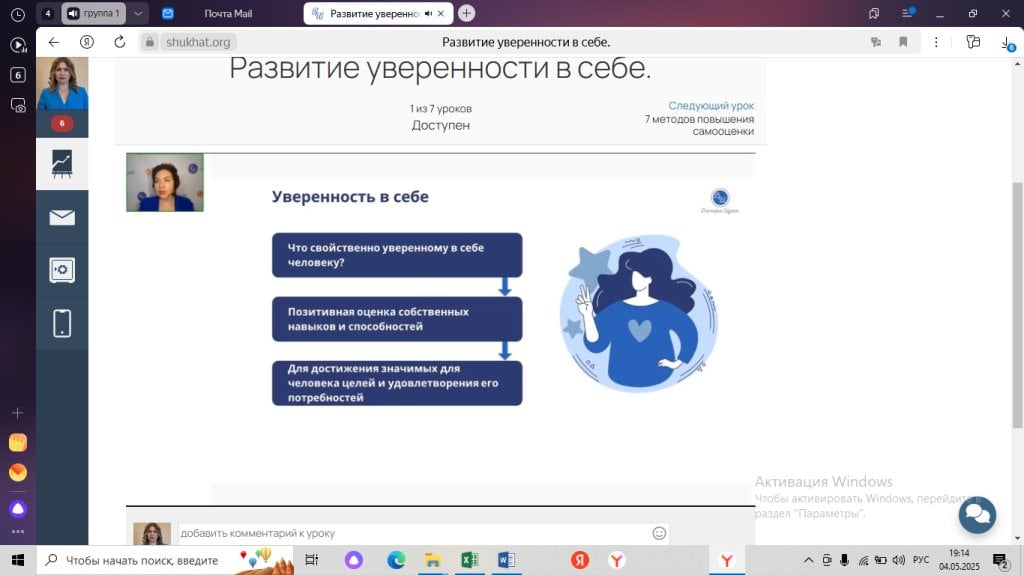Go back to previous page
The image size is (1024, 575).
54,42
